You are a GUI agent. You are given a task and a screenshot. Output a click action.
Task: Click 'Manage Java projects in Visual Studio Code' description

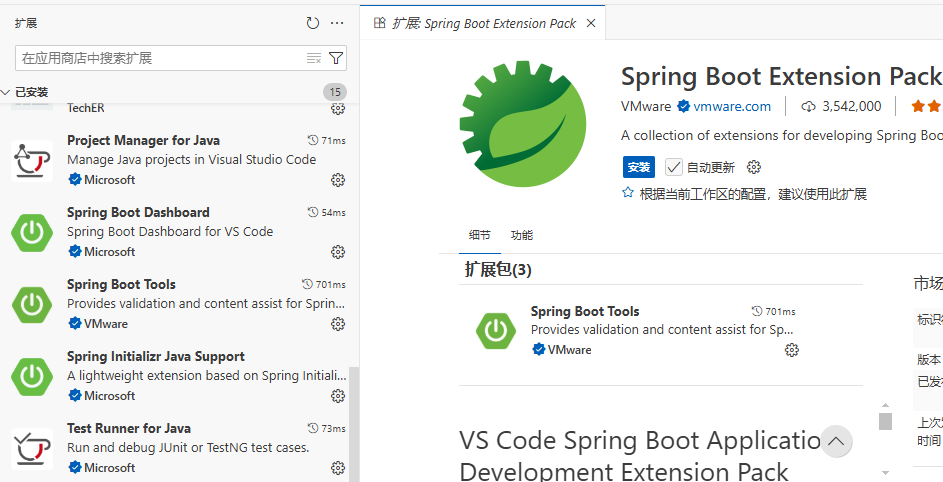coord(191,159)
